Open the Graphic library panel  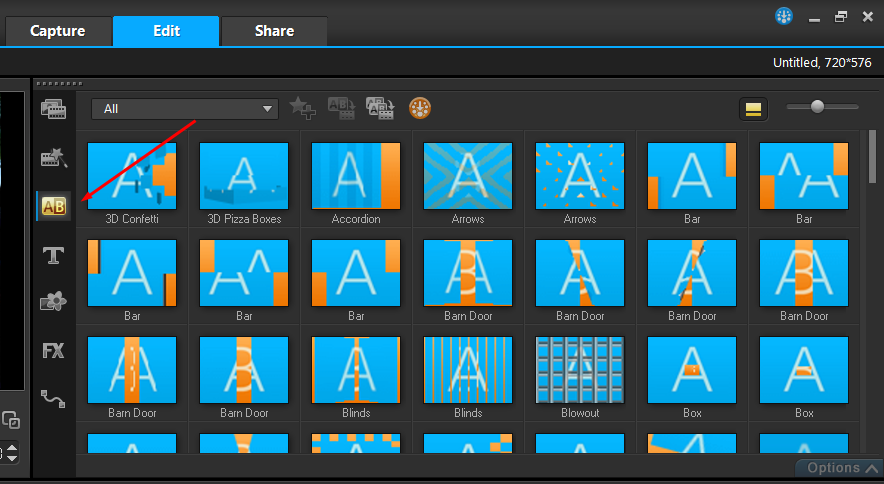pos(52,302)
